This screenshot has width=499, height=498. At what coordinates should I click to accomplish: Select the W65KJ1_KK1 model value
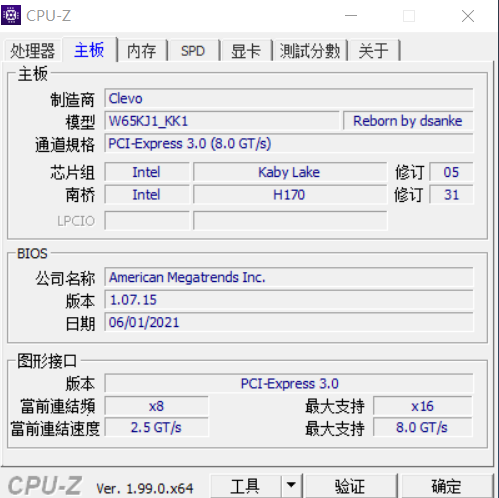pos(222,121)
